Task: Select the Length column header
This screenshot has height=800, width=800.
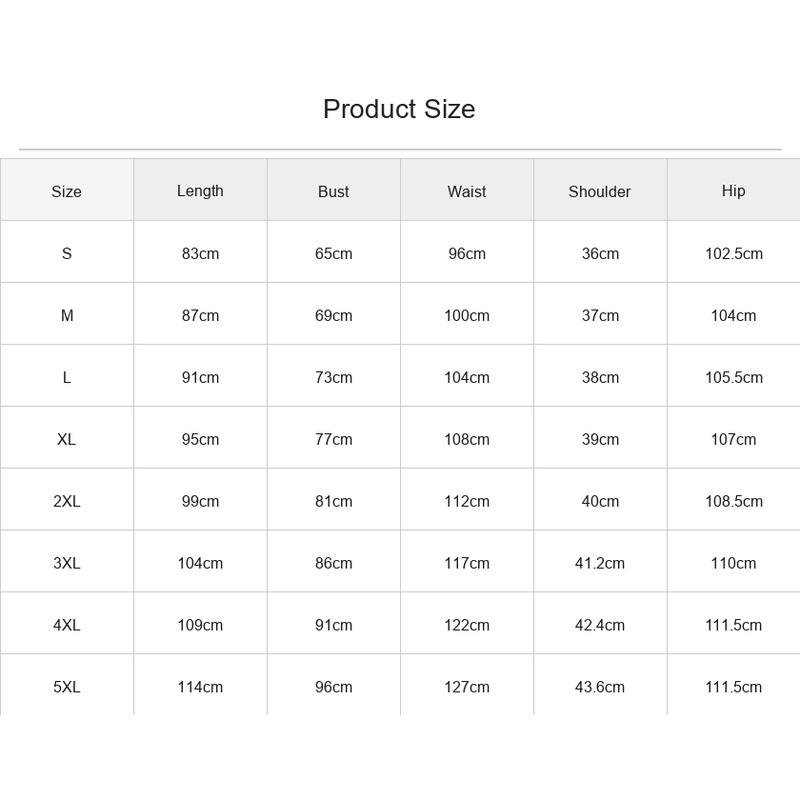Action: 200,191
